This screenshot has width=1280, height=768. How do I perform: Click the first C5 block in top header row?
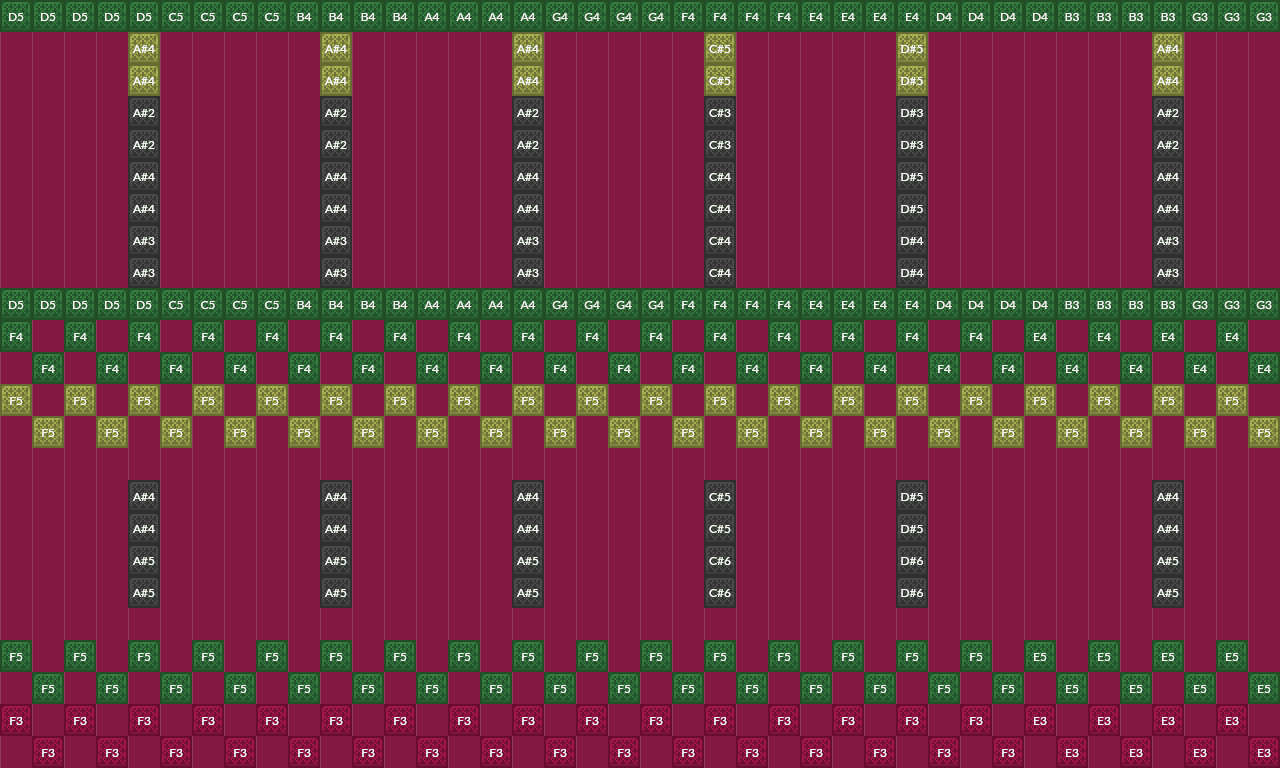tap(176, 16)
